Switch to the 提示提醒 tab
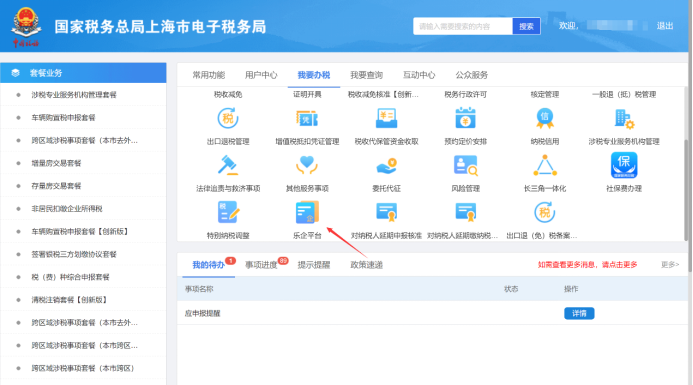The height and width of the screenshot is (385, 693). 314,265
